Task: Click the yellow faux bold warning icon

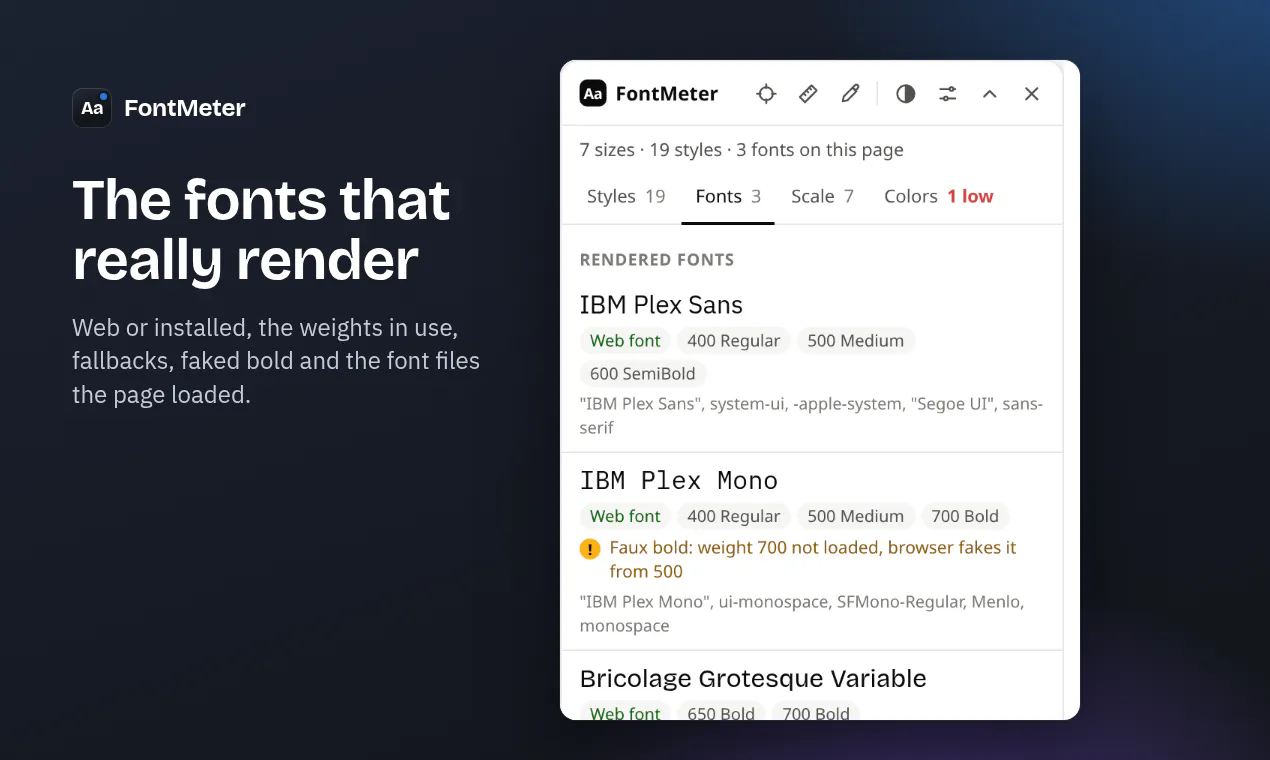Action: [x=590, y=549]
